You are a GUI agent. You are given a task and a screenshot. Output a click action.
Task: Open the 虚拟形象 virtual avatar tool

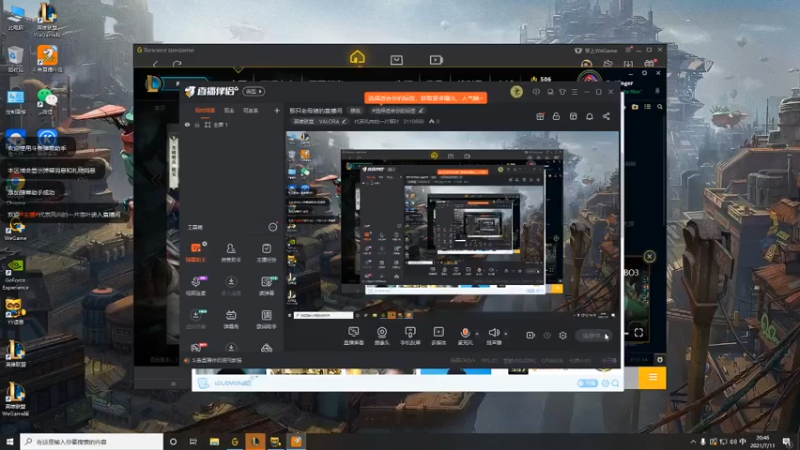(196, 319)
